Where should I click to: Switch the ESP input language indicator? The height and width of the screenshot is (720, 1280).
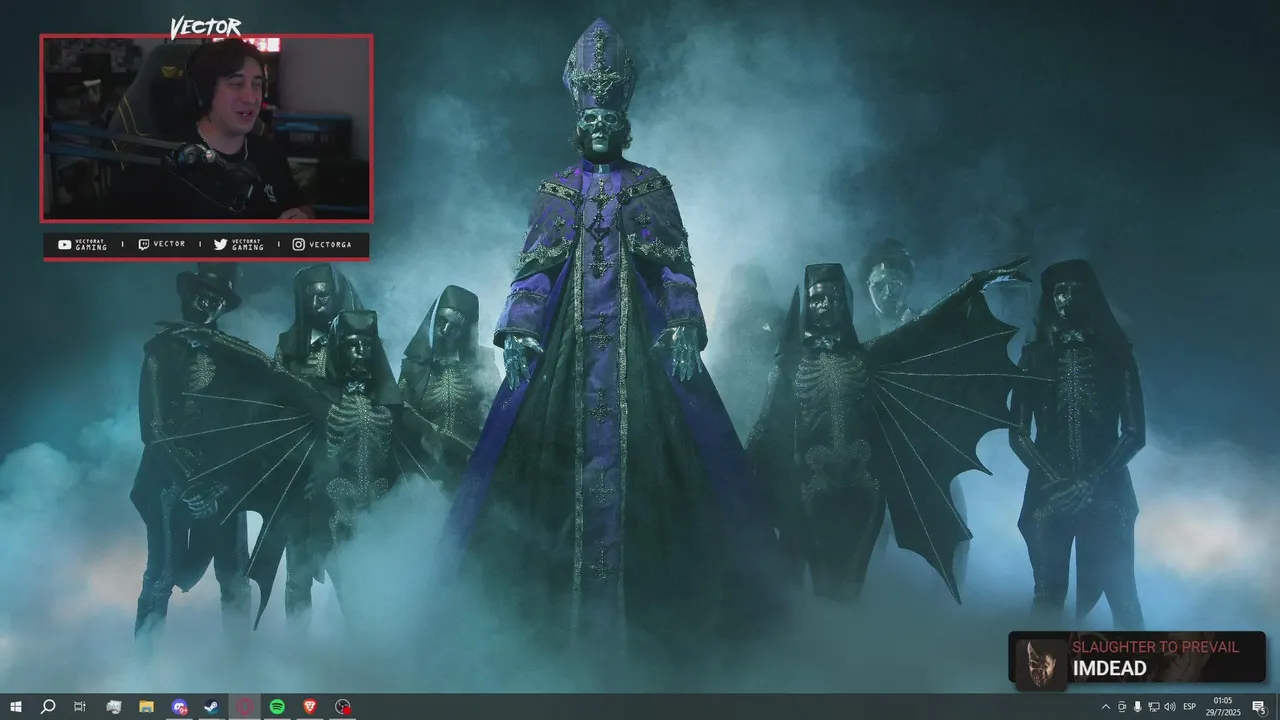tap(1190, 707)
